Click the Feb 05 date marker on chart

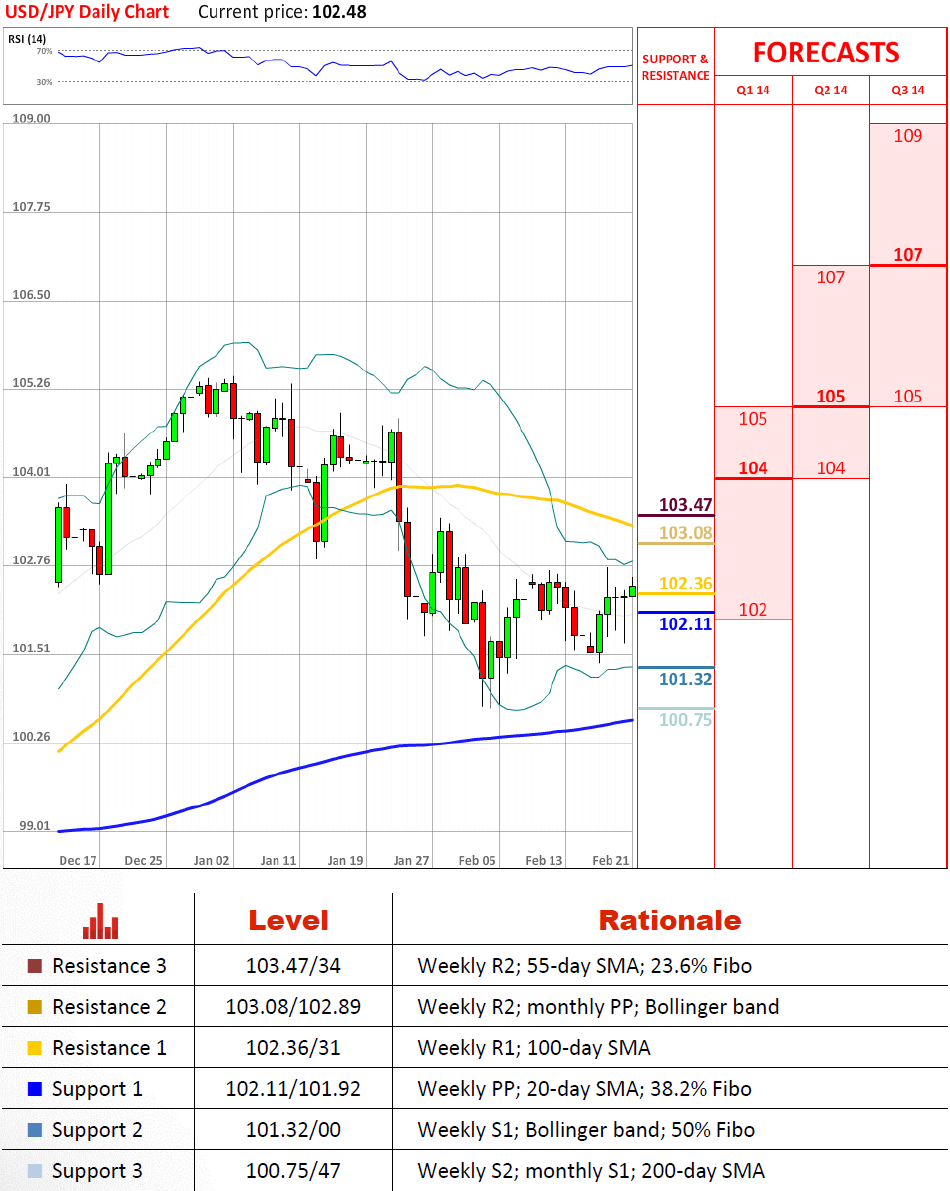coord(477,860)
